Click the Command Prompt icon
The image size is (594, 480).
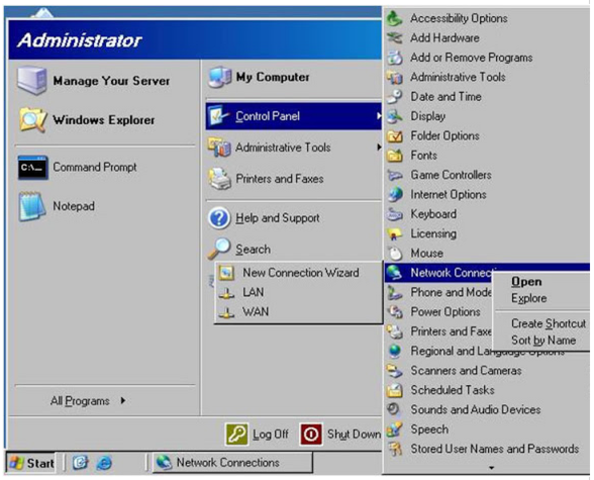(x=33, y=167)
